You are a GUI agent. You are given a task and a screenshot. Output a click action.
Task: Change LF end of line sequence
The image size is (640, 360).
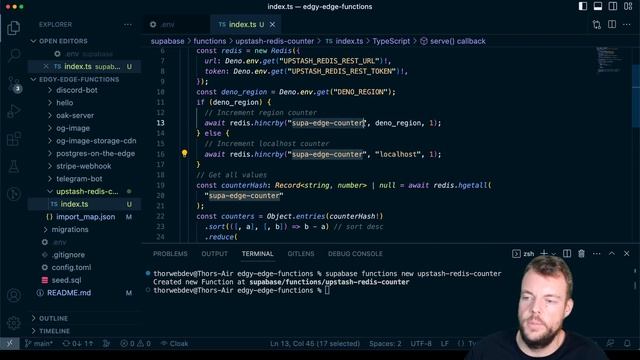(444, 344)
